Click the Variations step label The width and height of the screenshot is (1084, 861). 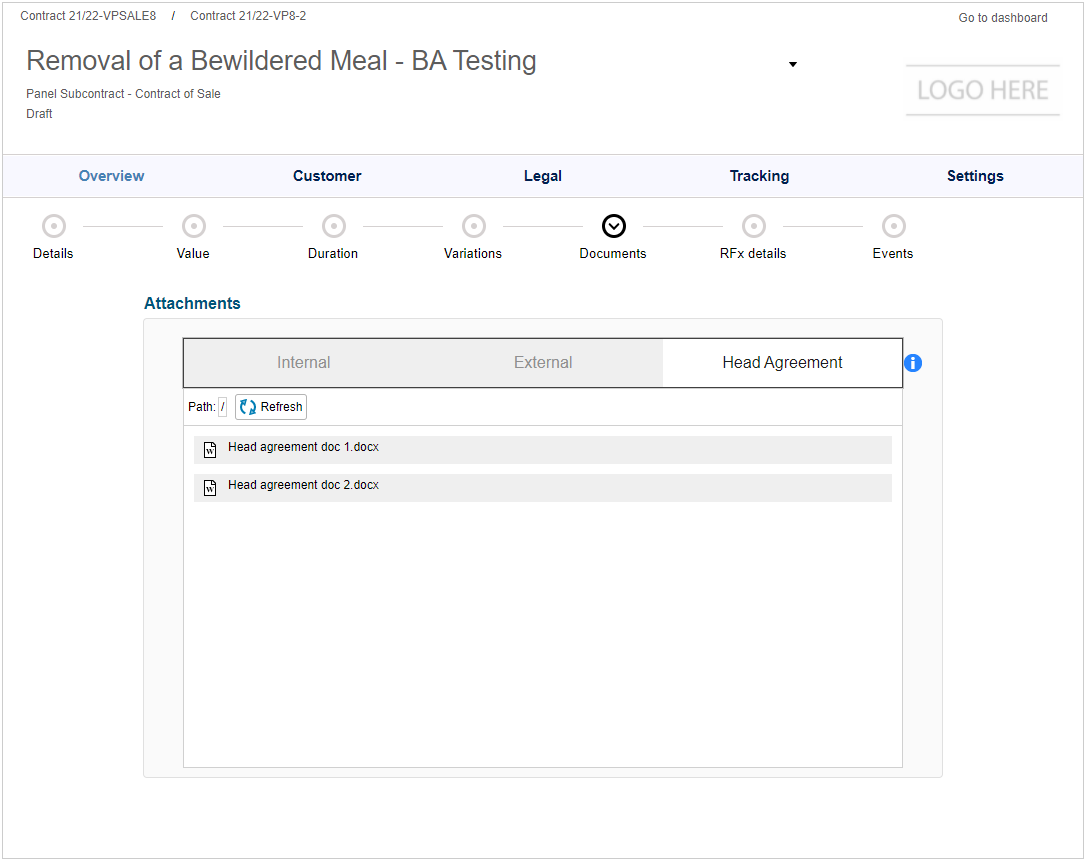coord(473,253)
